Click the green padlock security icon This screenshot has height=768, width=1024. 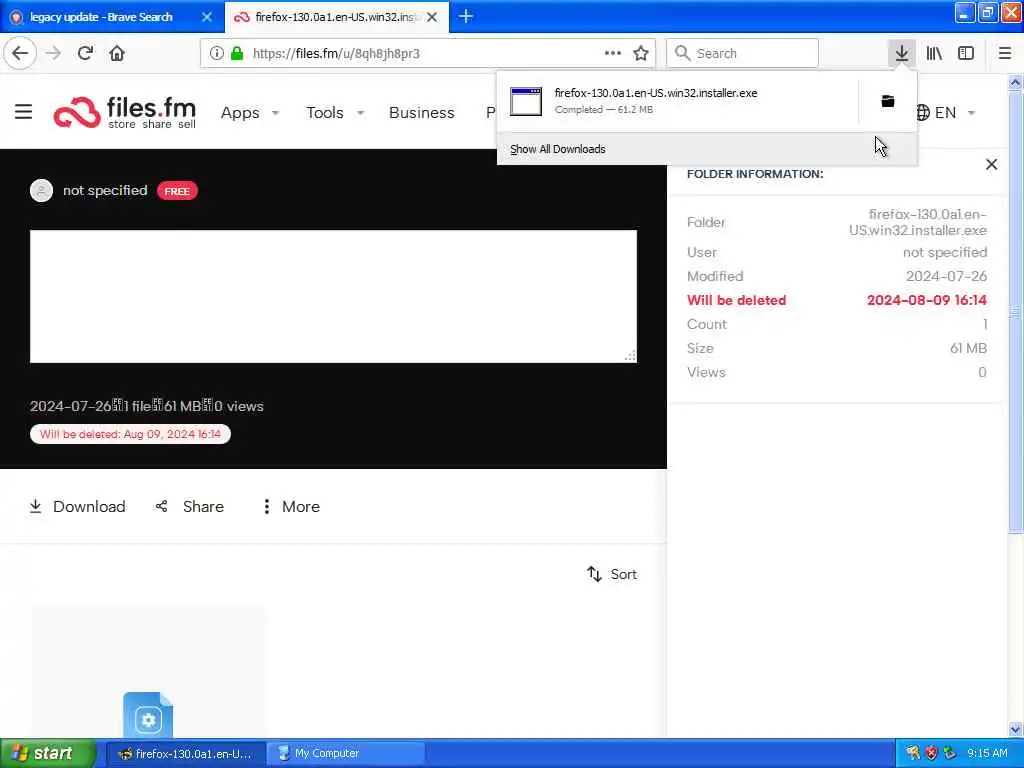[237, 53]
